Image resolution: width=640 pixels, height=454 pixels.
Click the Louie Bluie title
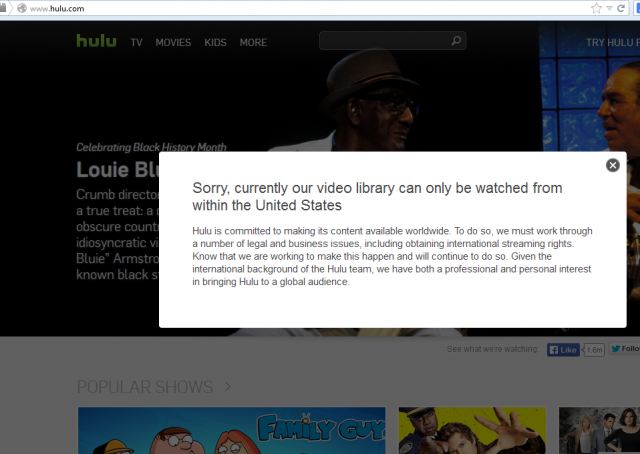(118, 169)
